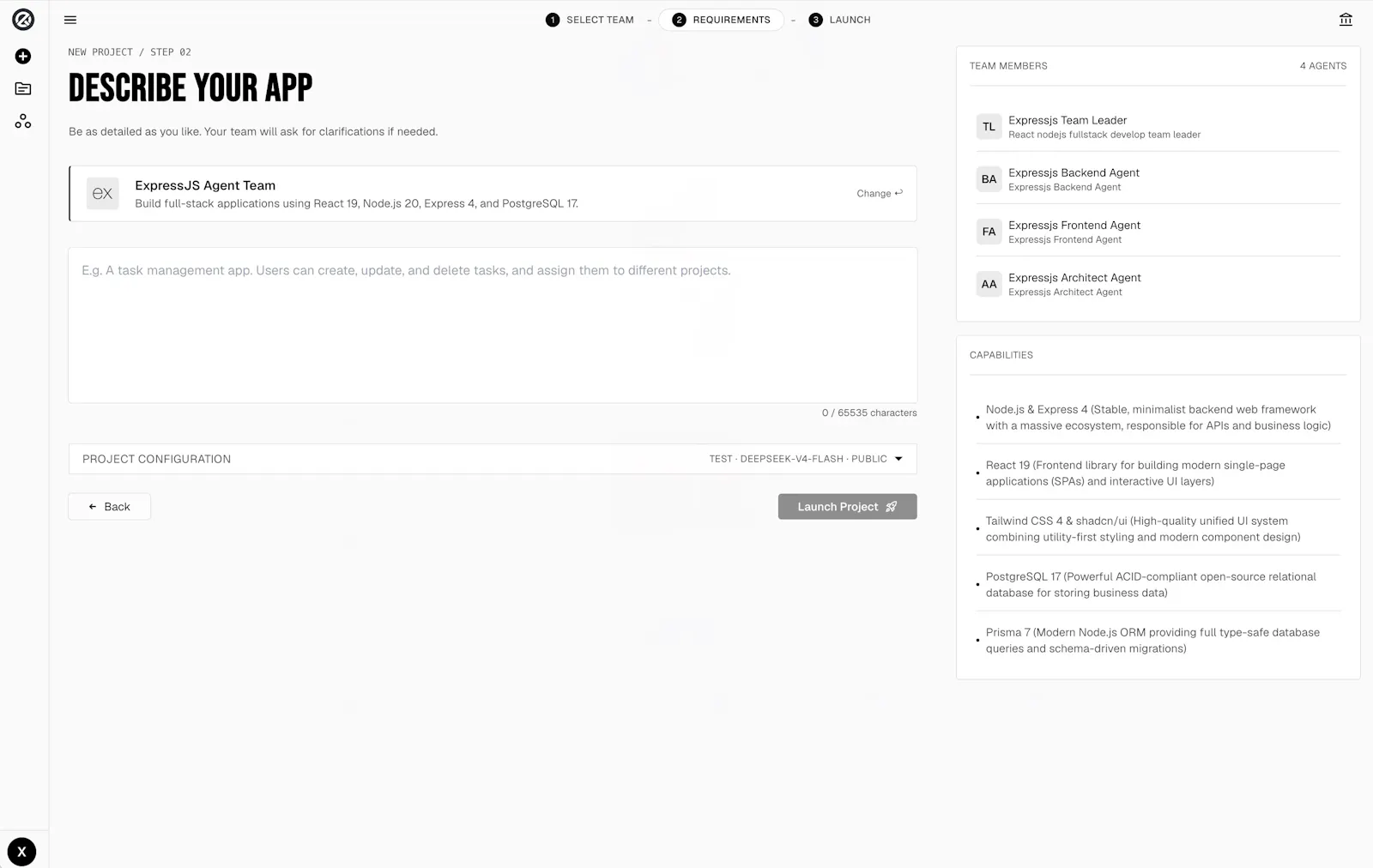
Task: Click the Back button
Action: [109, 506]
